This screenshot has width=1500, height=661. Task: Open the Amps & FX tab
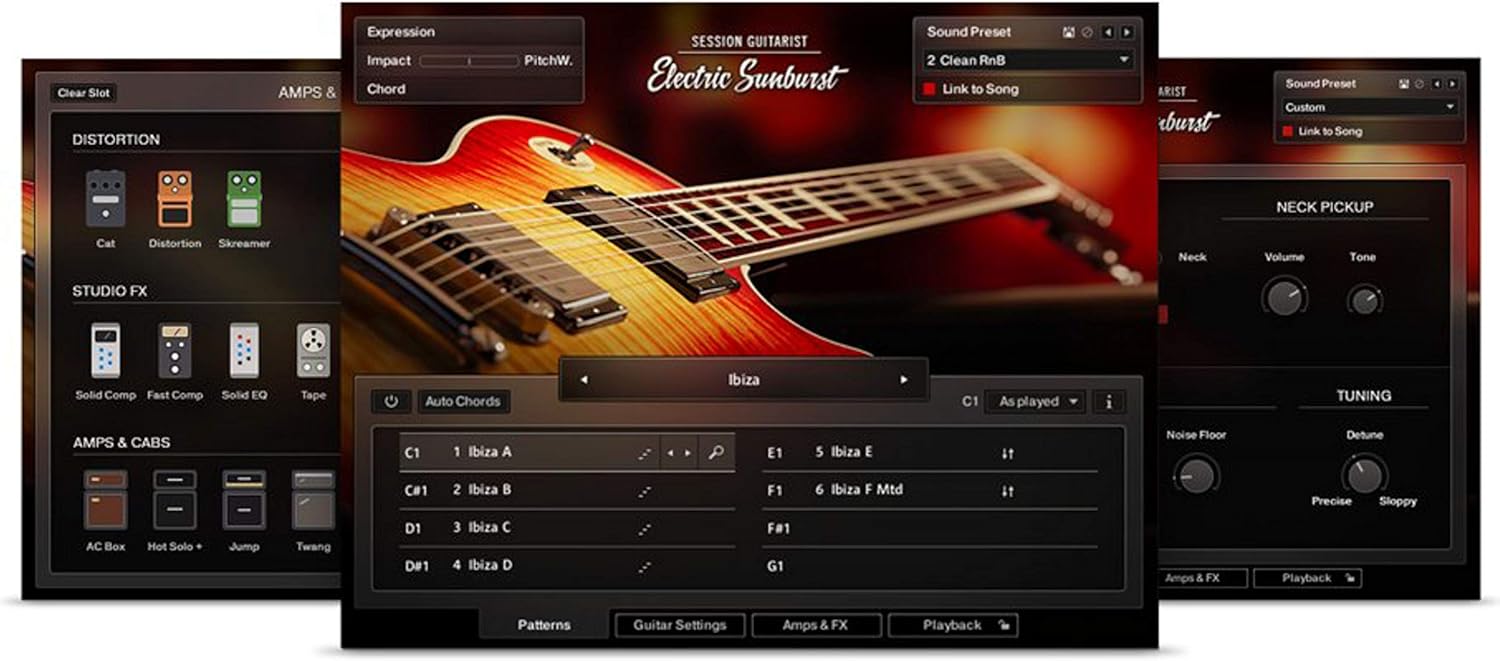pos(815,625)
